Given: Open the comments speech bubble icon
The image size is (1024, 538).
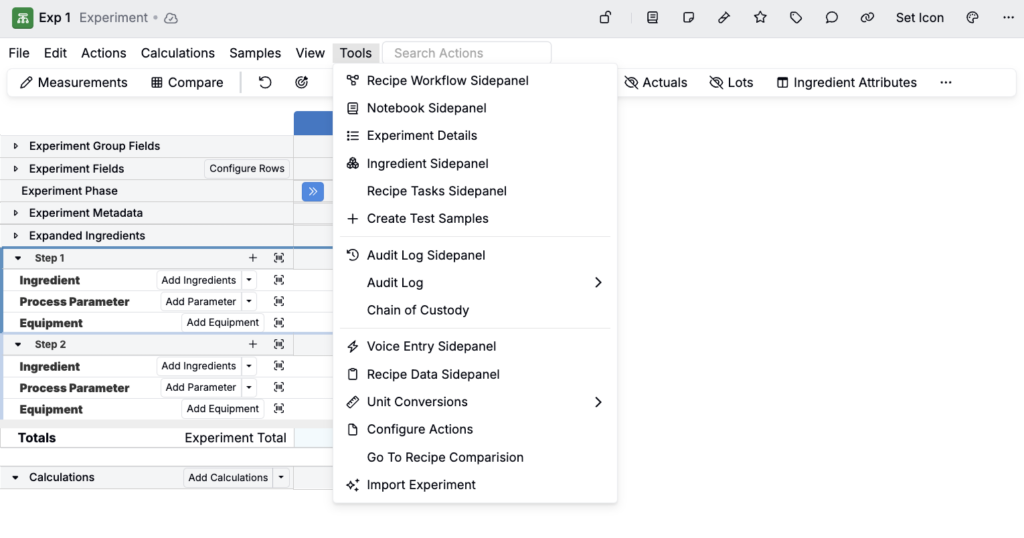Looking at the screenshot, I should (x=831, y=18).
